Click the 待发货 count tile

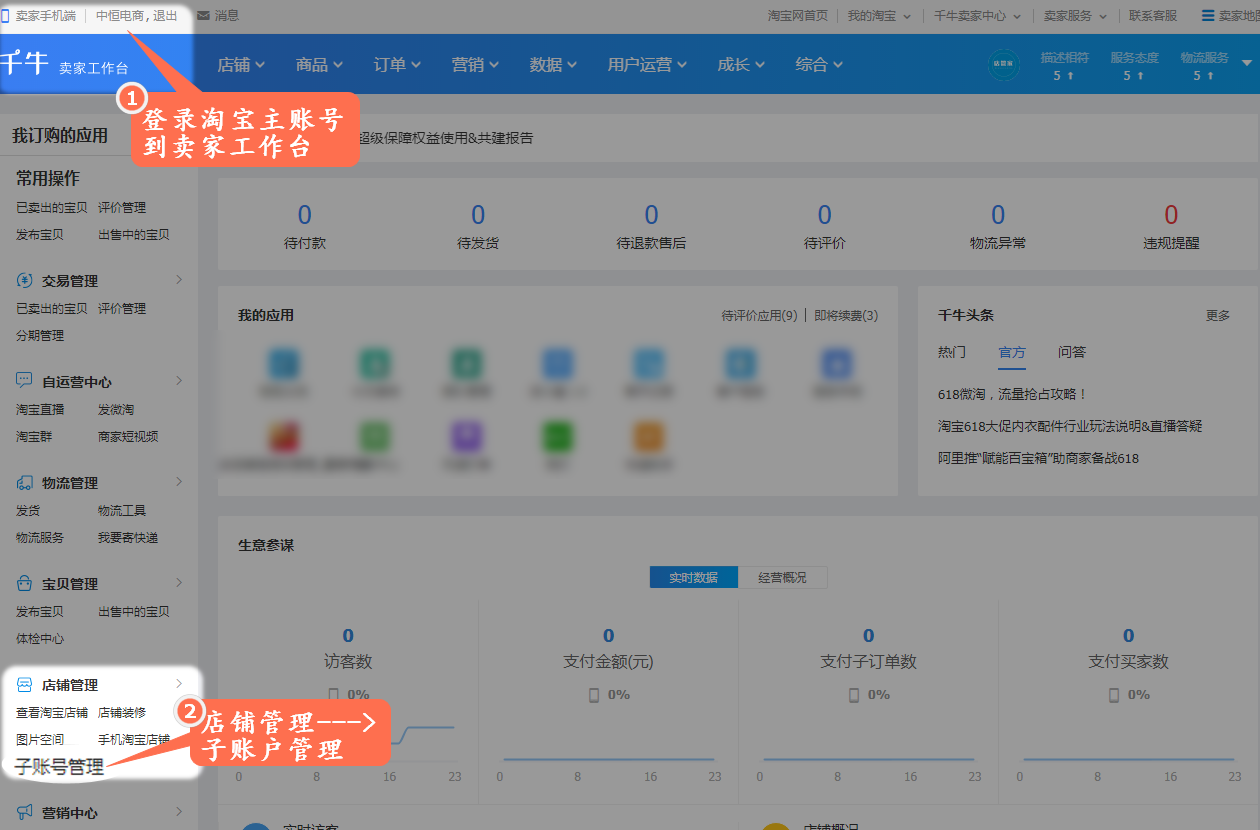(478, 226)
